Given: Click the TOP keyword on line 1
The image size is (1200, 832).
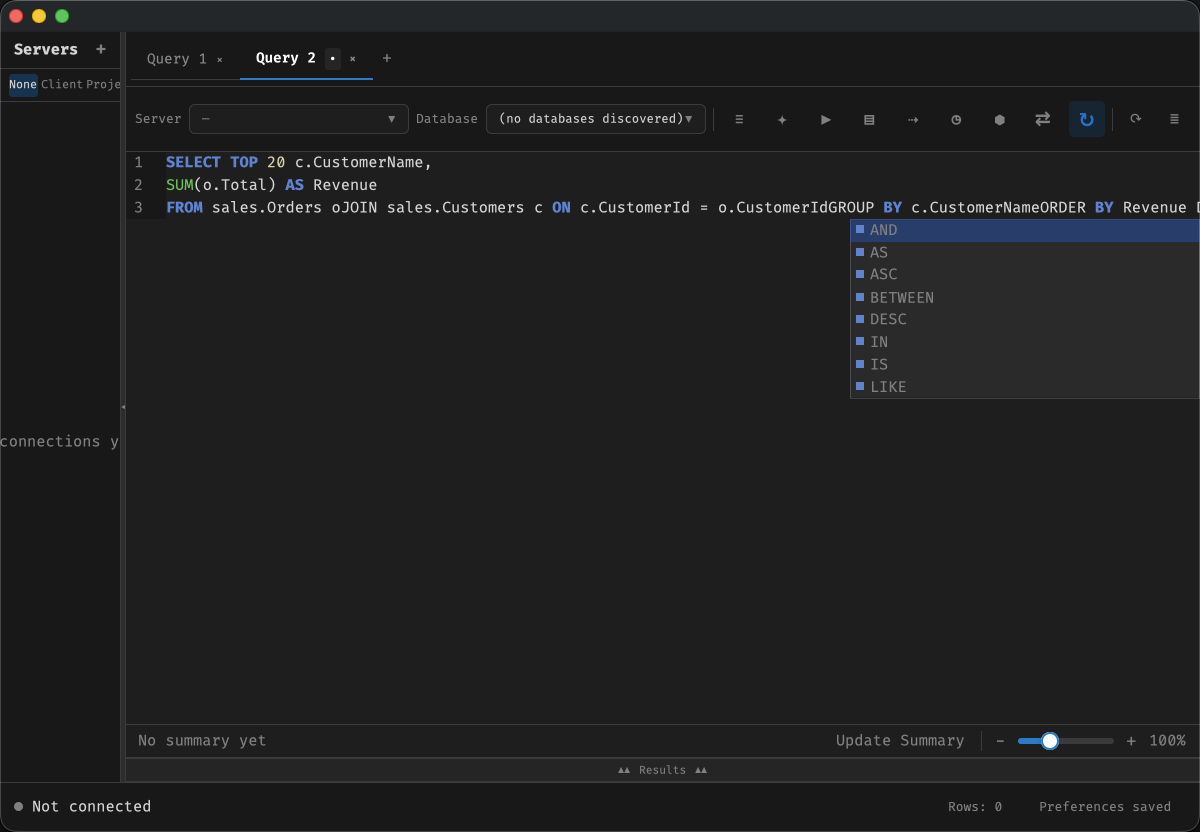Looking at the screenshot, I should click(244, 162).
